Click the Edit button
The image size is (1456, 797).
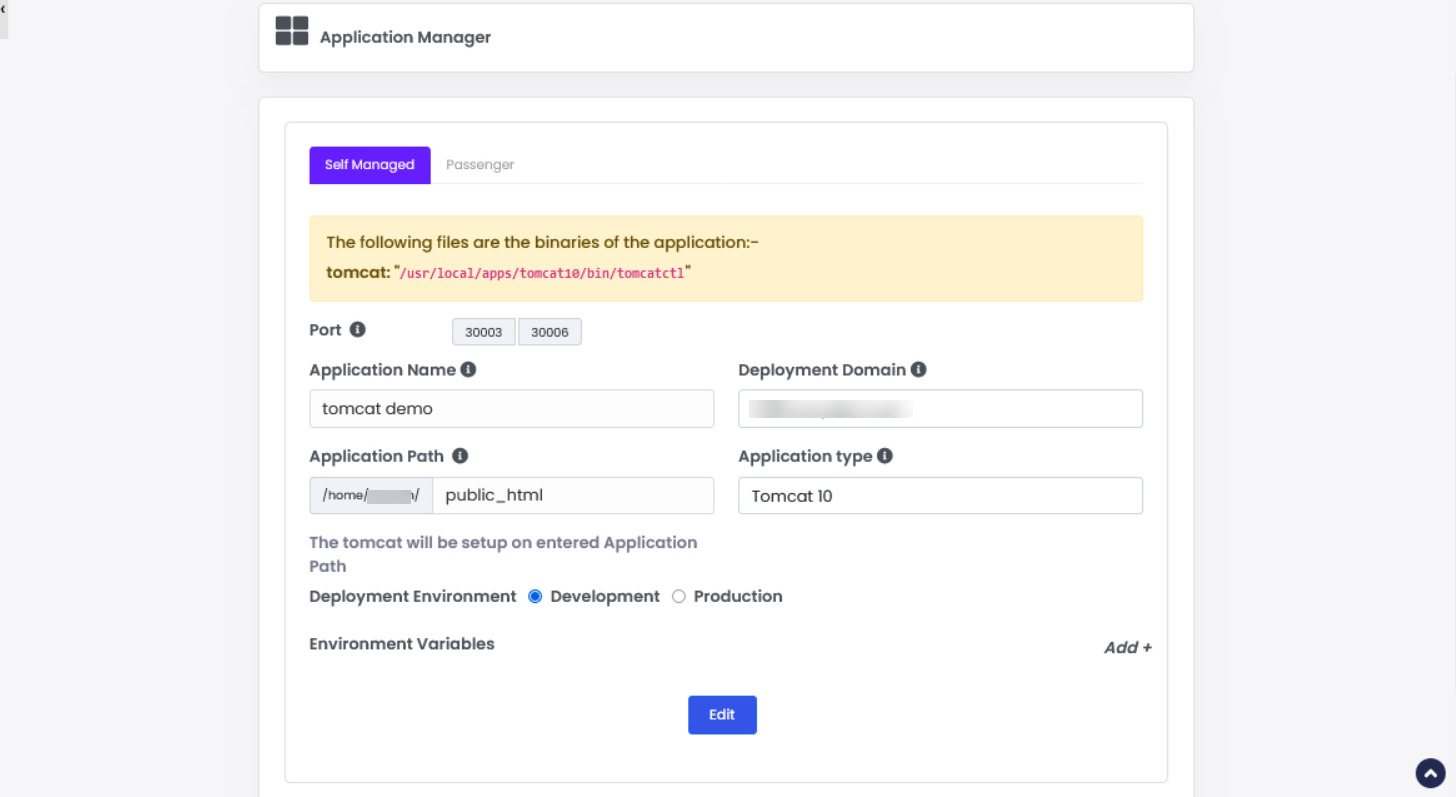coord(722,715)
